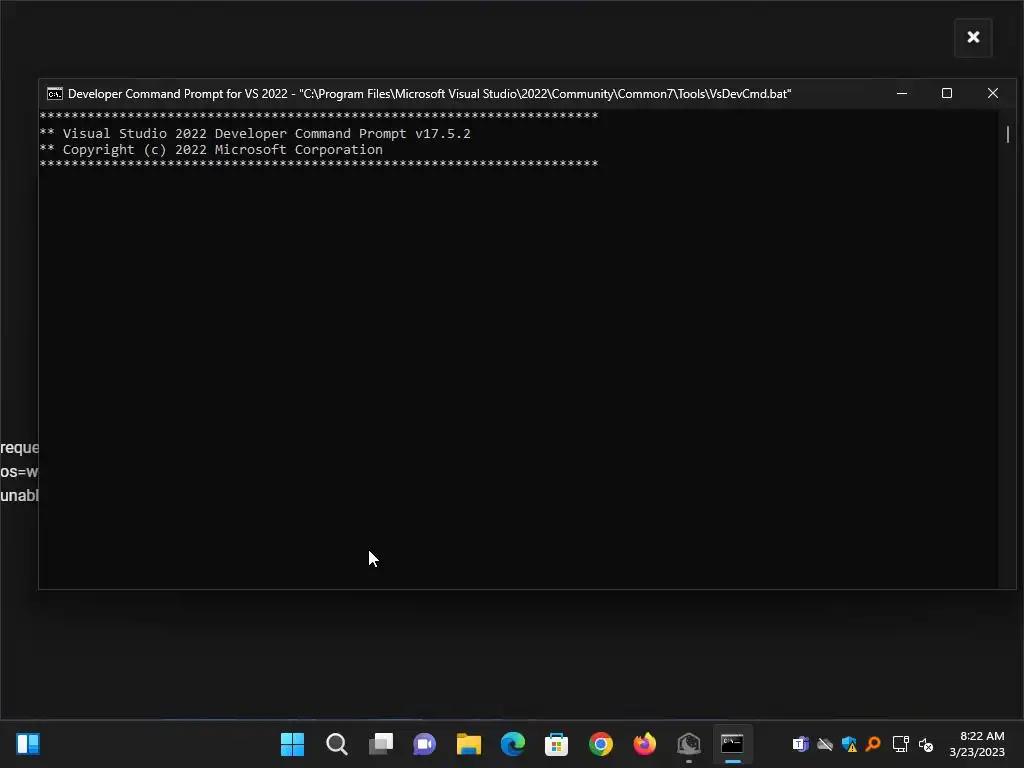Open the gray running app icon beside Firefox
Screen dimensions: 1024x768
click(688, 744)
